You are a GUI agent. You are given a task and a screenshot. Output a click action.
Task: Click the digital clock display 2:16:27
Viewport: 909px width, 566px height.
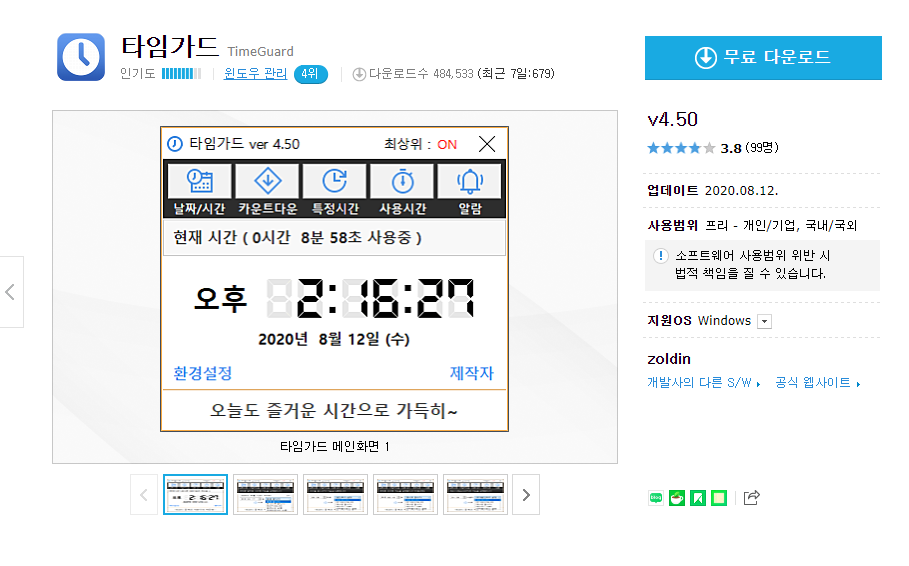pos(370,298)
